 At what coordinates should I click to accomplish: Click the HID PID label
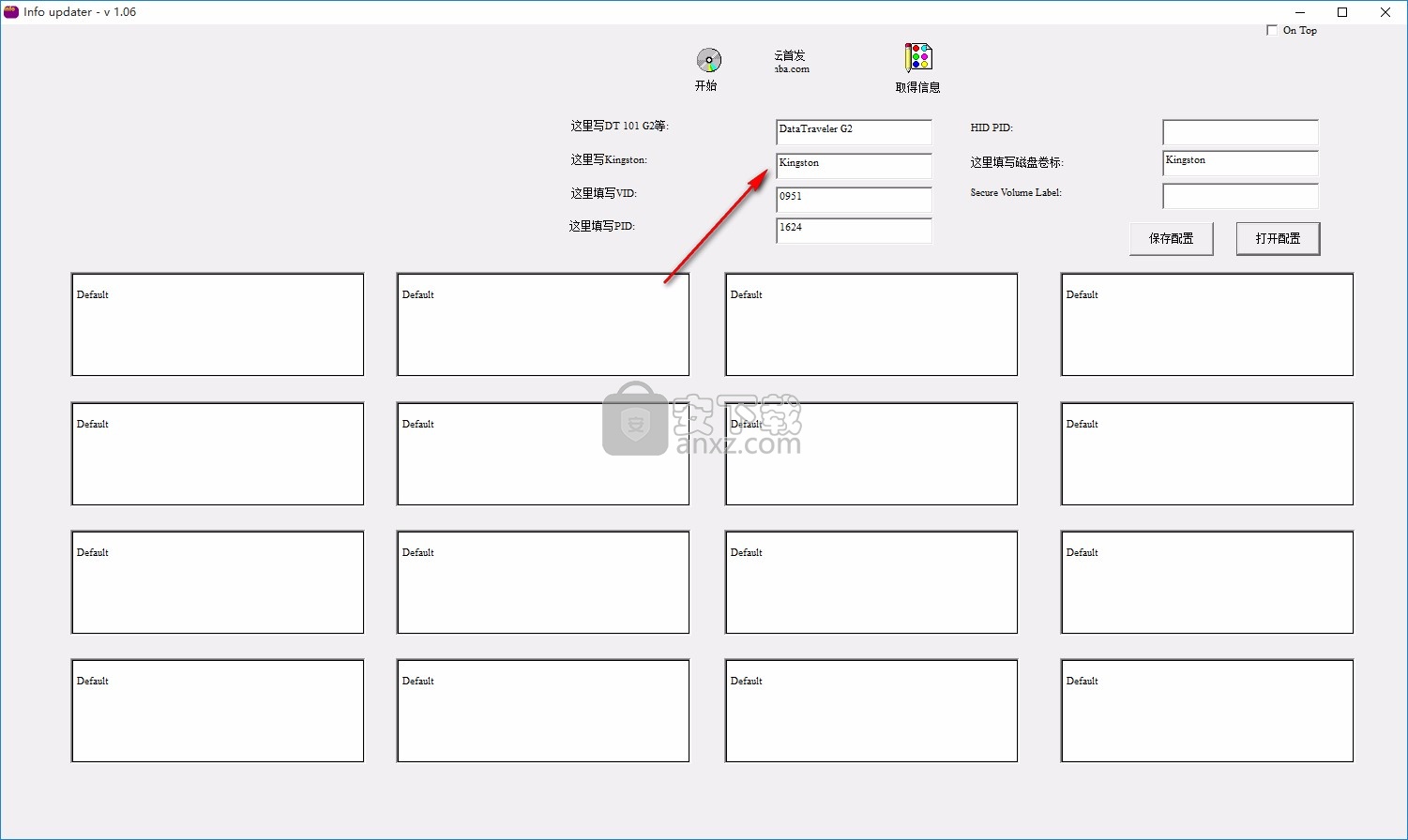(x=992, y=127)
